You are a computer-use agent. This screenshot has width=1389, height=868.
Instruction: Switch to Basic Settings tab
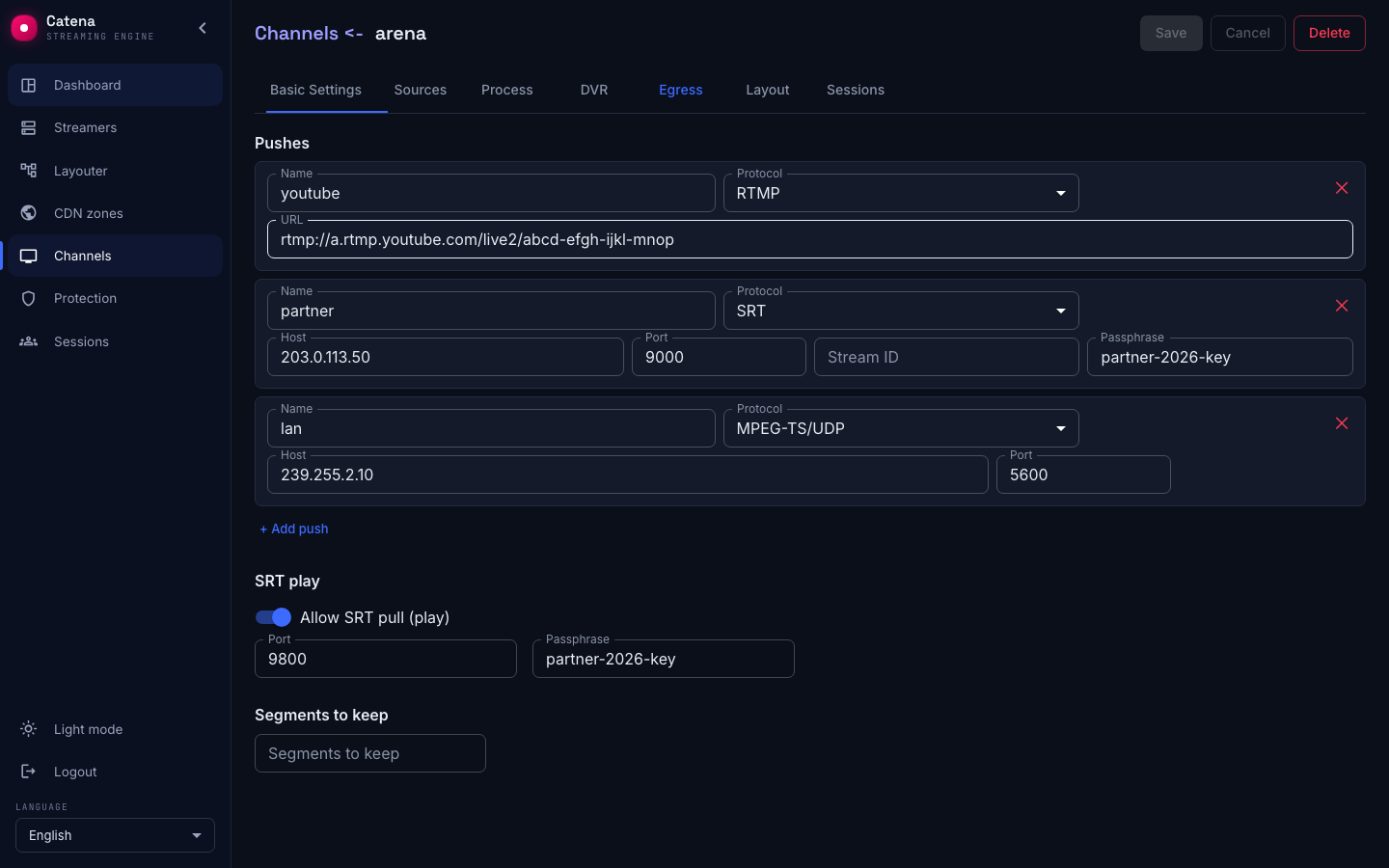click(315, 90)
